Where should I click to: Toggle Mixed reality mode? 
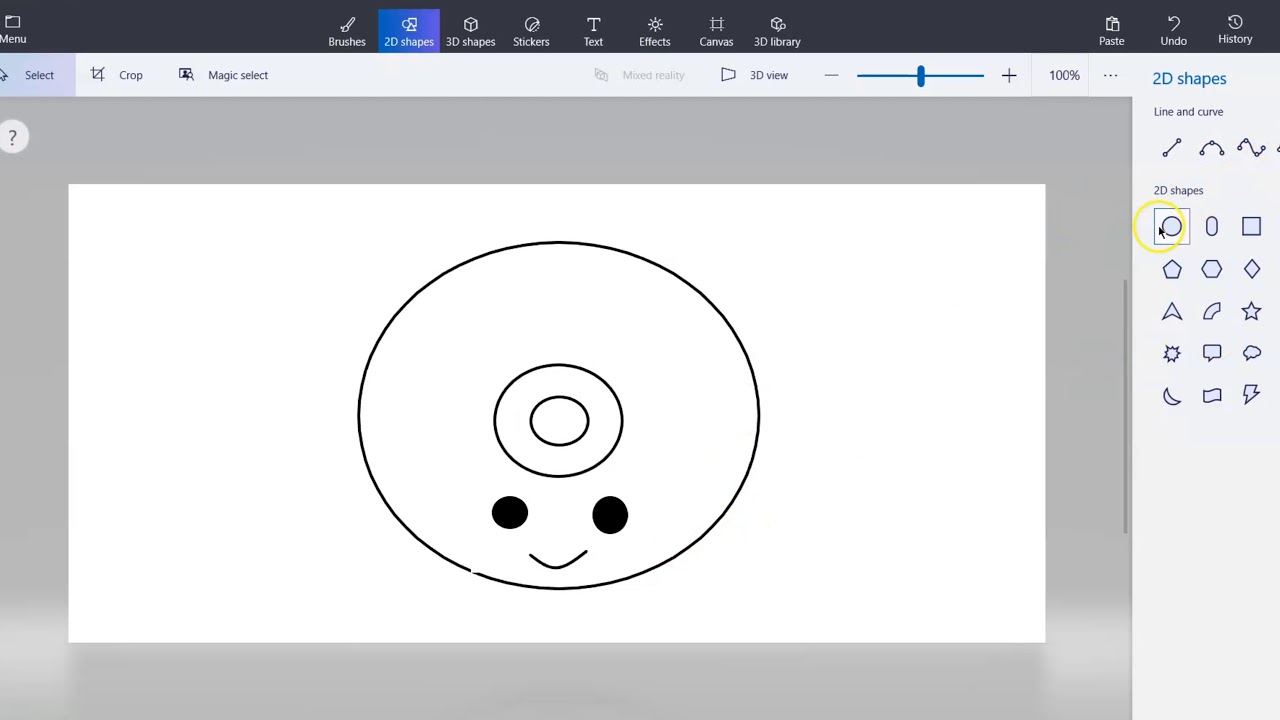pos(639,75)
